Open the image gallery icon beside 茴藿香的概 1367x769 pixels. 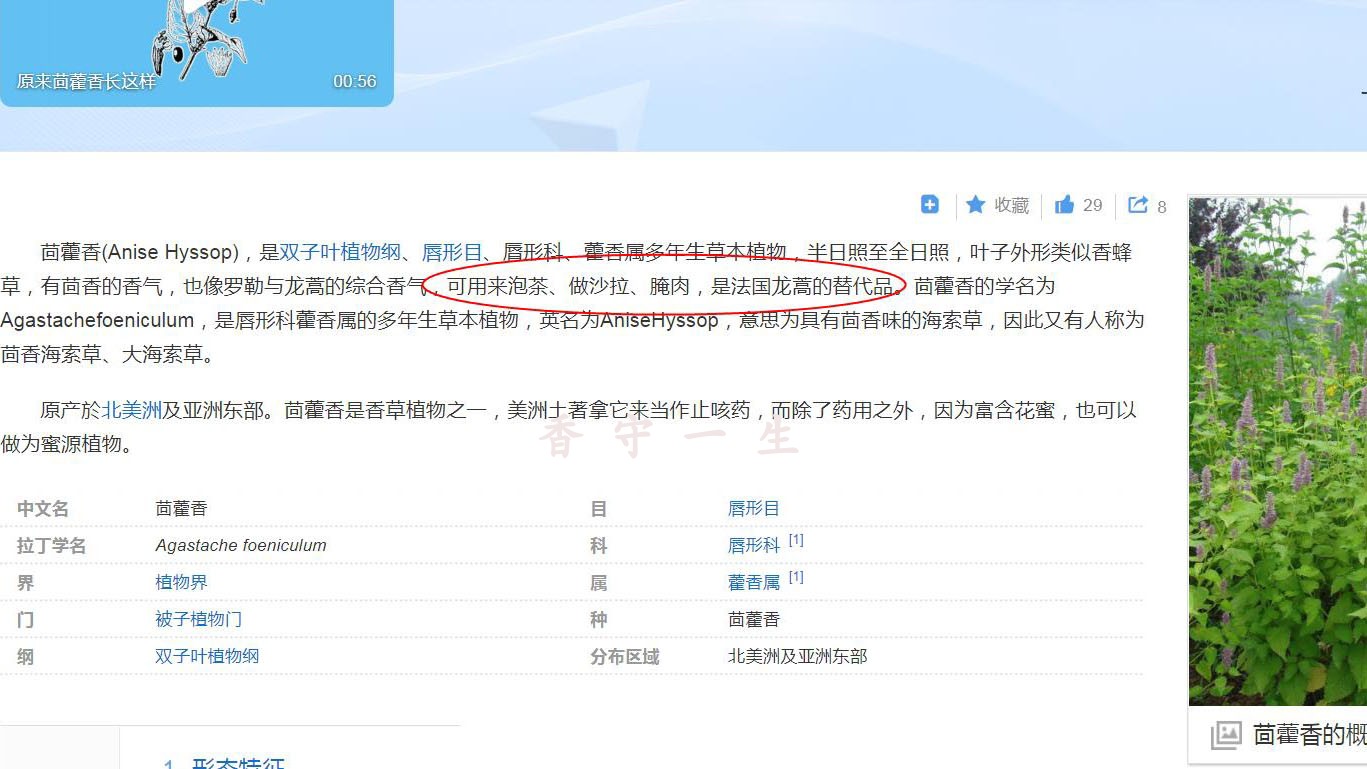pos(1226,735)
